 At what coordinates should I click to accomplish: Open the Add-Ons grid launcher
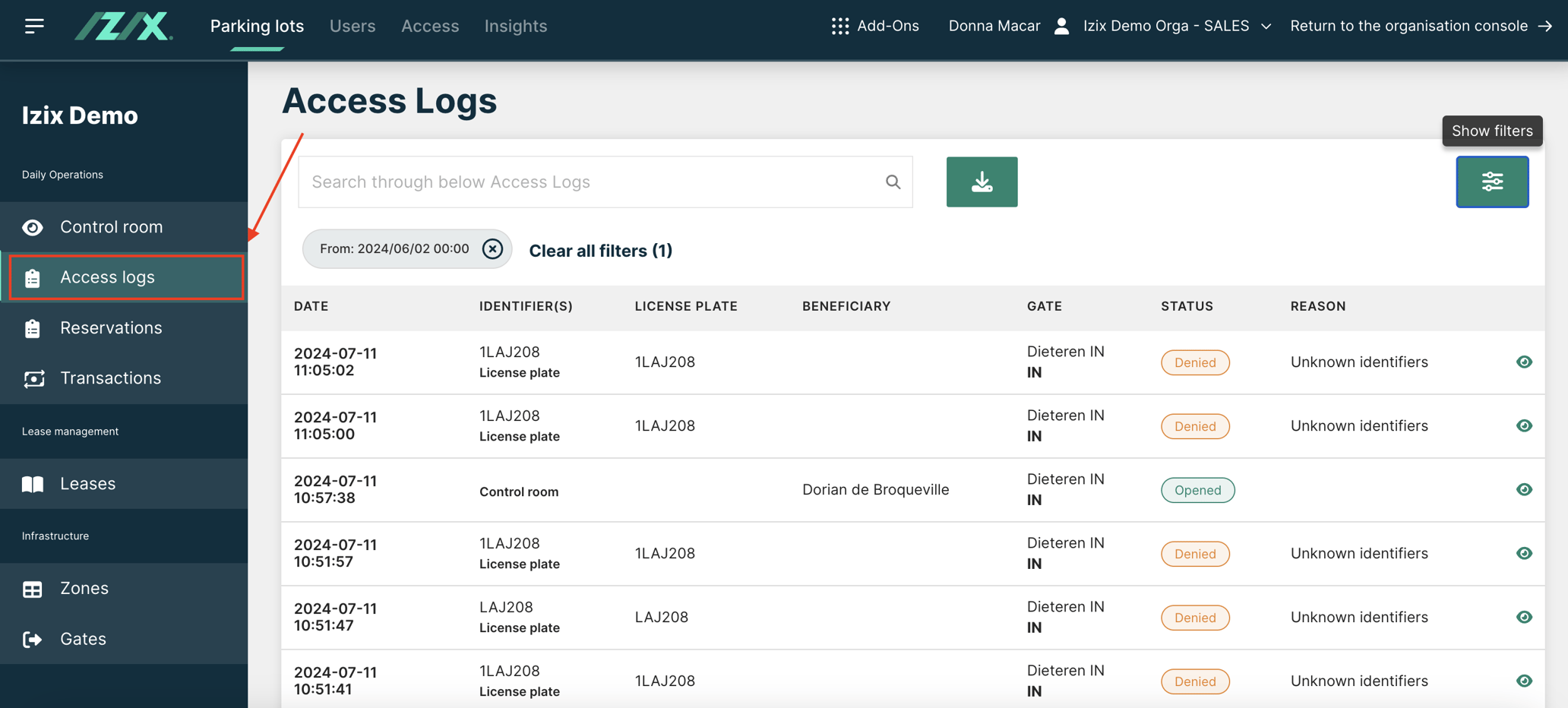pos(839,25)
